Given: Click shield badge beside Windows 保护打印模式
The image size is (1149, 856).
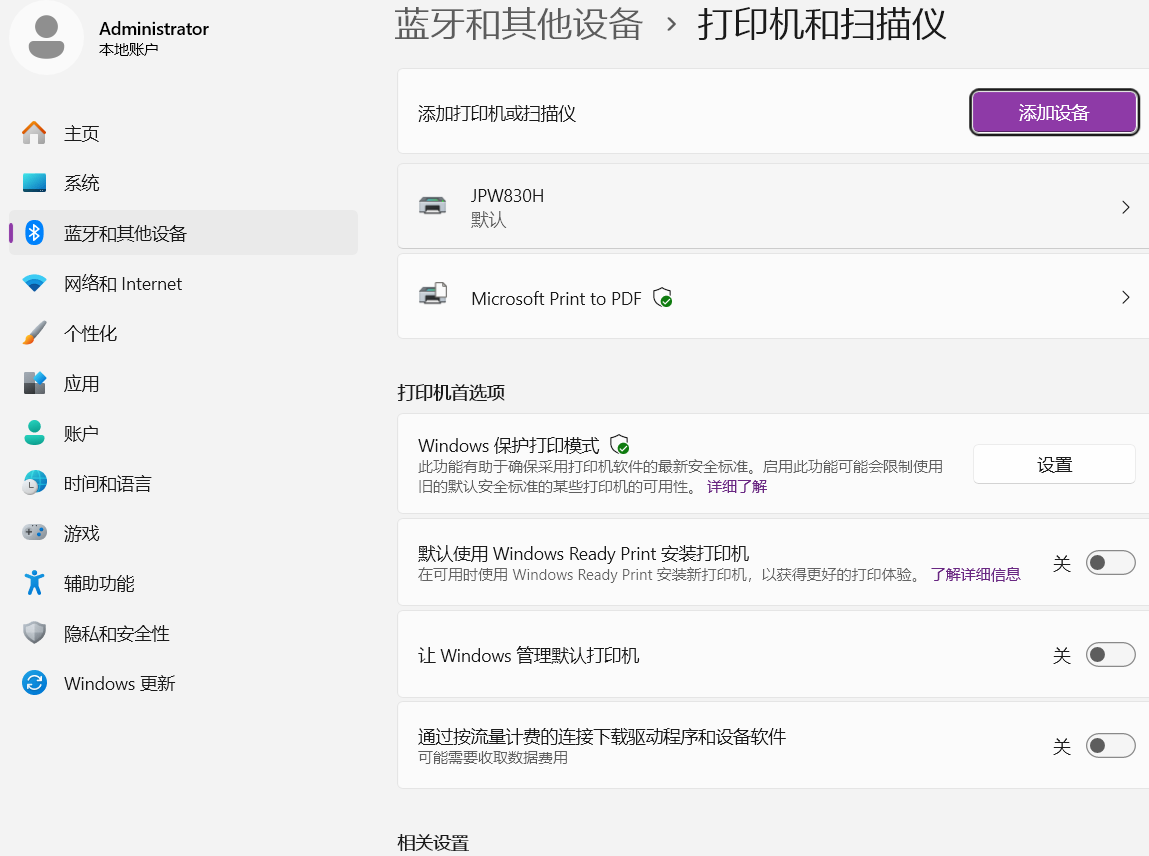Looking at the screenshot, I should pyautogui.click(x=620, y=444).
